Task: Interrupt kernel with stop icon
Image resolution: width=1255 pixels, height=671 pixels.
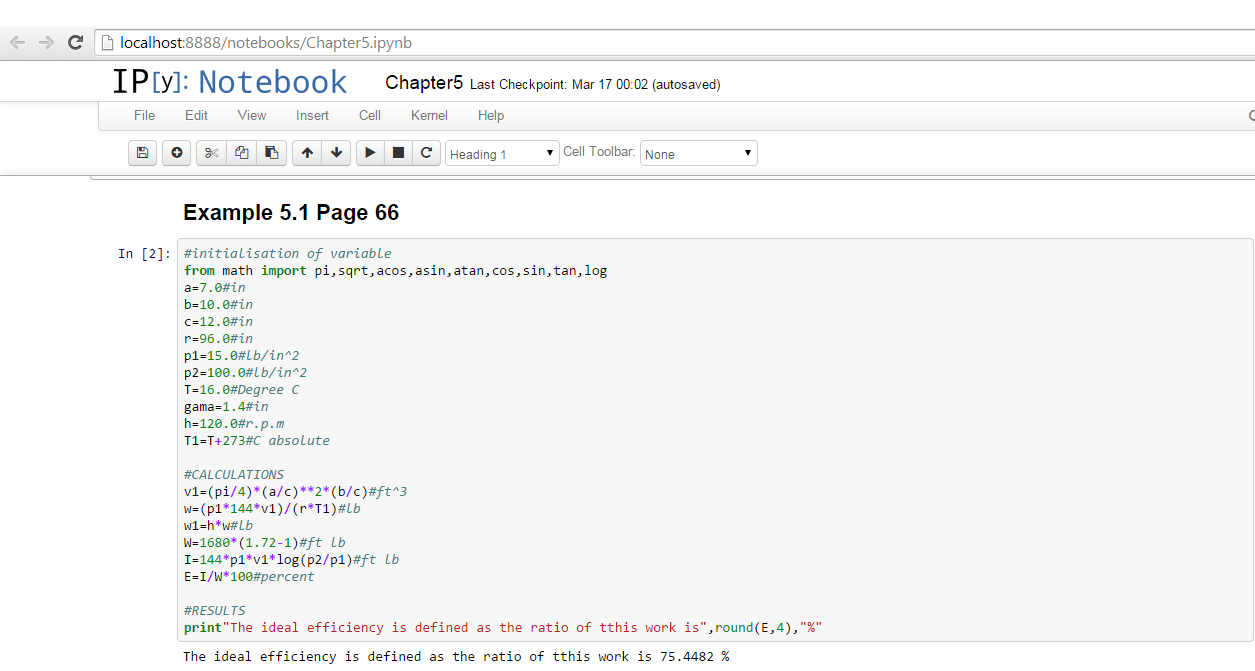Action: (x=398, y=153)
